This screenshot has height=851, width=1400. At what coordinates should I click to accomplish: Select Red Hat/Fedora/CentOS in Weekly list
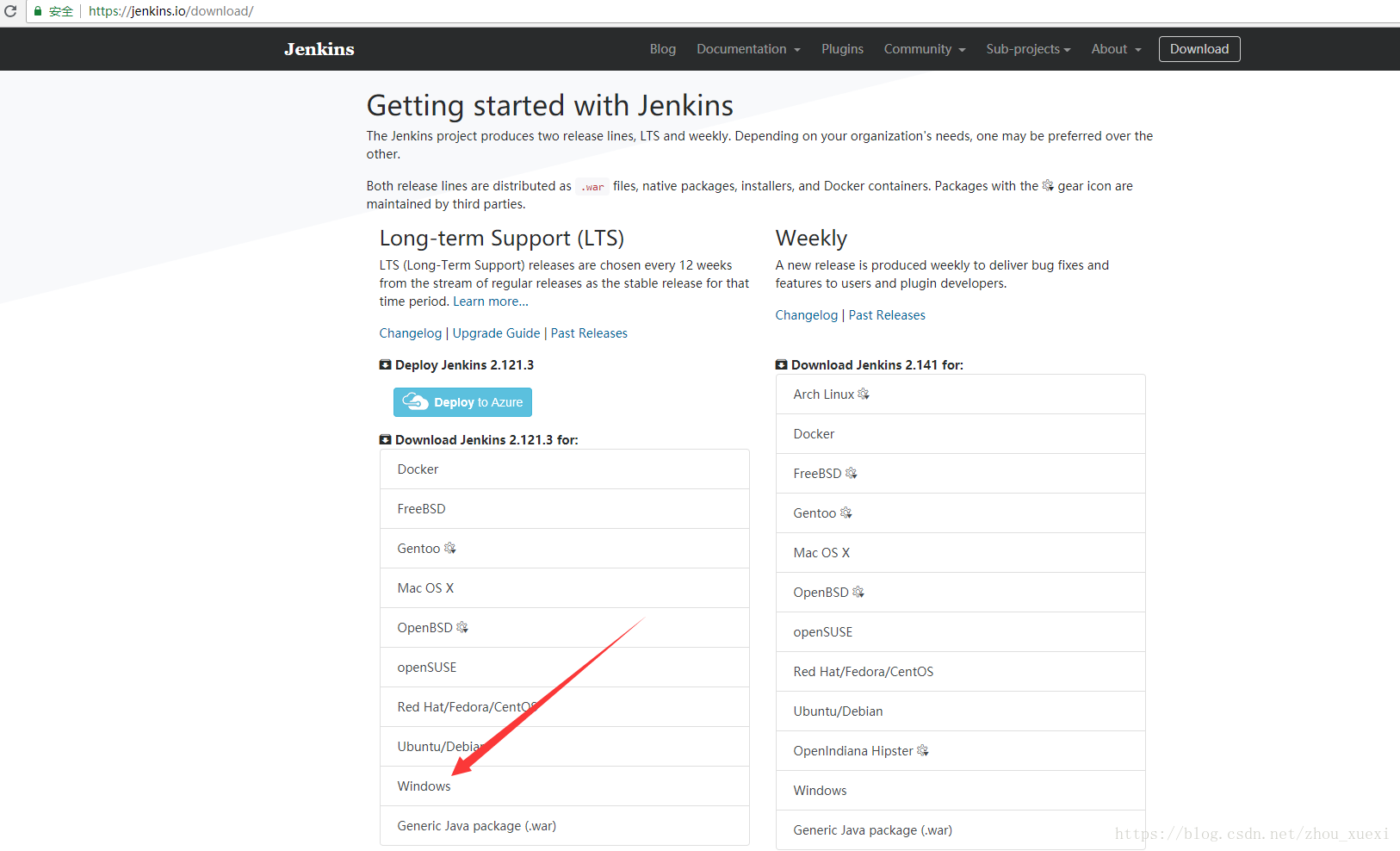tap(961, 672)
